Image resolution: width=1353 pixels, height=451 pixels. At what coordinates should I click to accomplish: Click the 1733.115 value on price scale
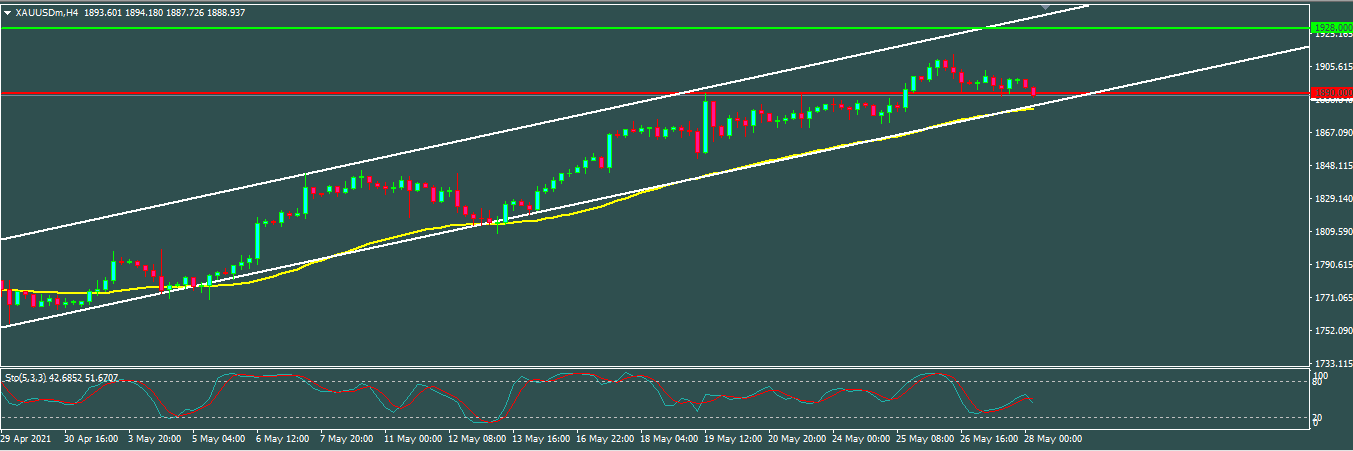point(1332,363)
